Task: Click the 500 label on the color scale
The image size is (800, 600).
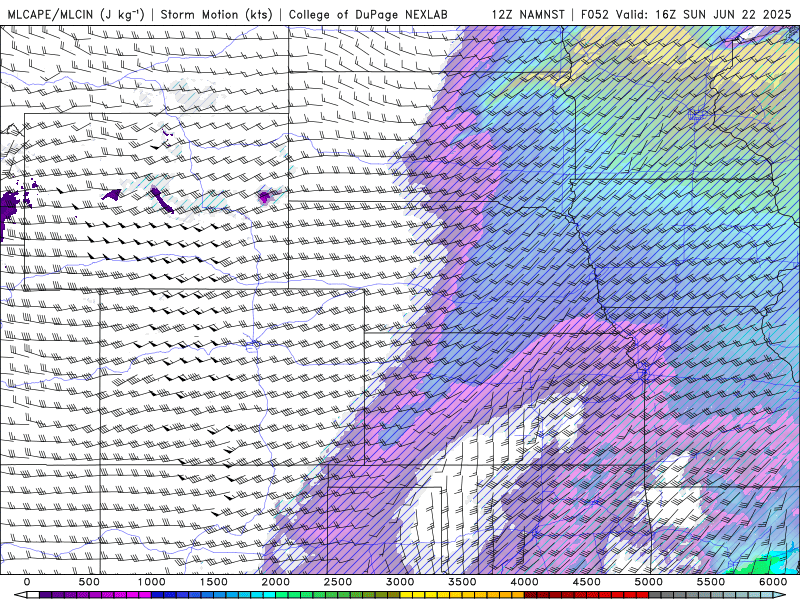Action: tap(89, 582)
